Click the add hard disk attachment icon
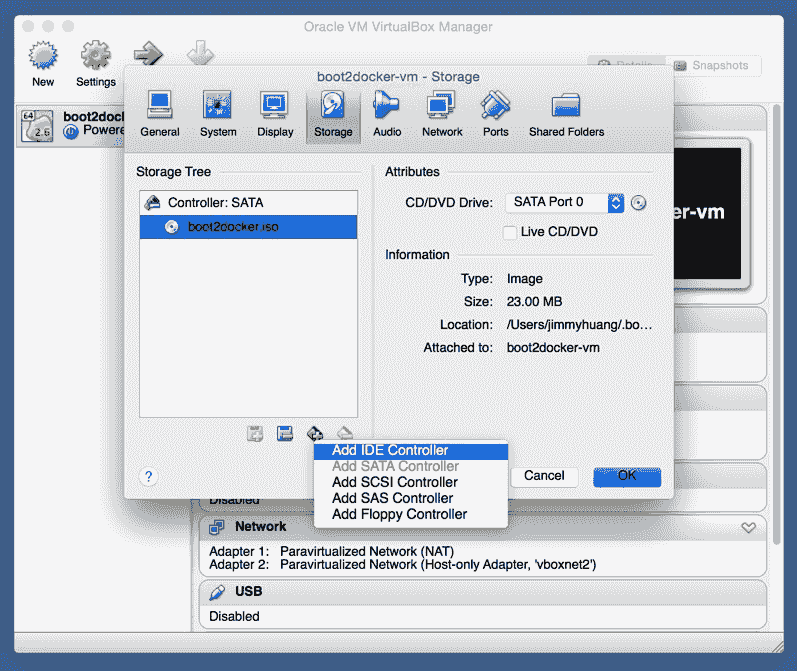 [x=285, y=434]
